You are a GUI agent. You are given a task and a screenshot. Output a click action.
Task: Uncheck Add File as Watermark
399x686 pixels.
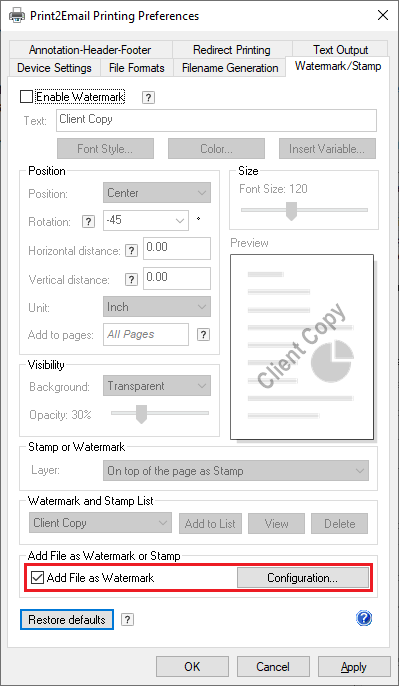38,578
